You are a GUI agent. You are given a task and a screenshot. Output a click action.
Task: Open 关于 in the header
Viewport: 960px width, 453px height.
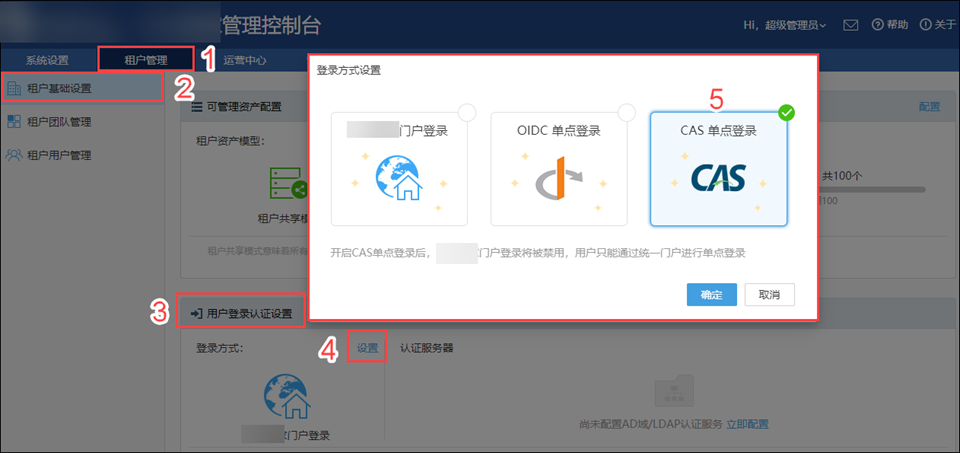point(937,25)
